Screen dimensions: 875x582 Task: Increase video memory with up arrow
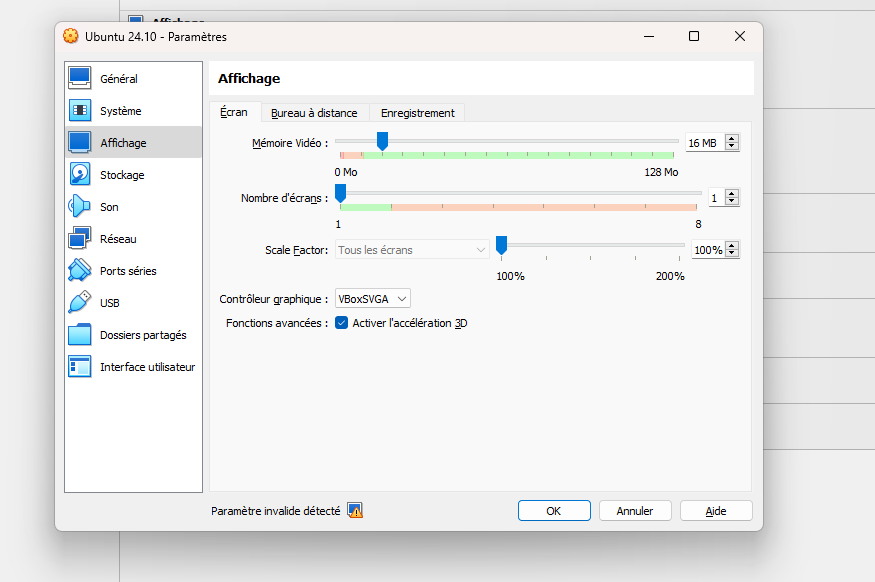(x=732, y=138)
